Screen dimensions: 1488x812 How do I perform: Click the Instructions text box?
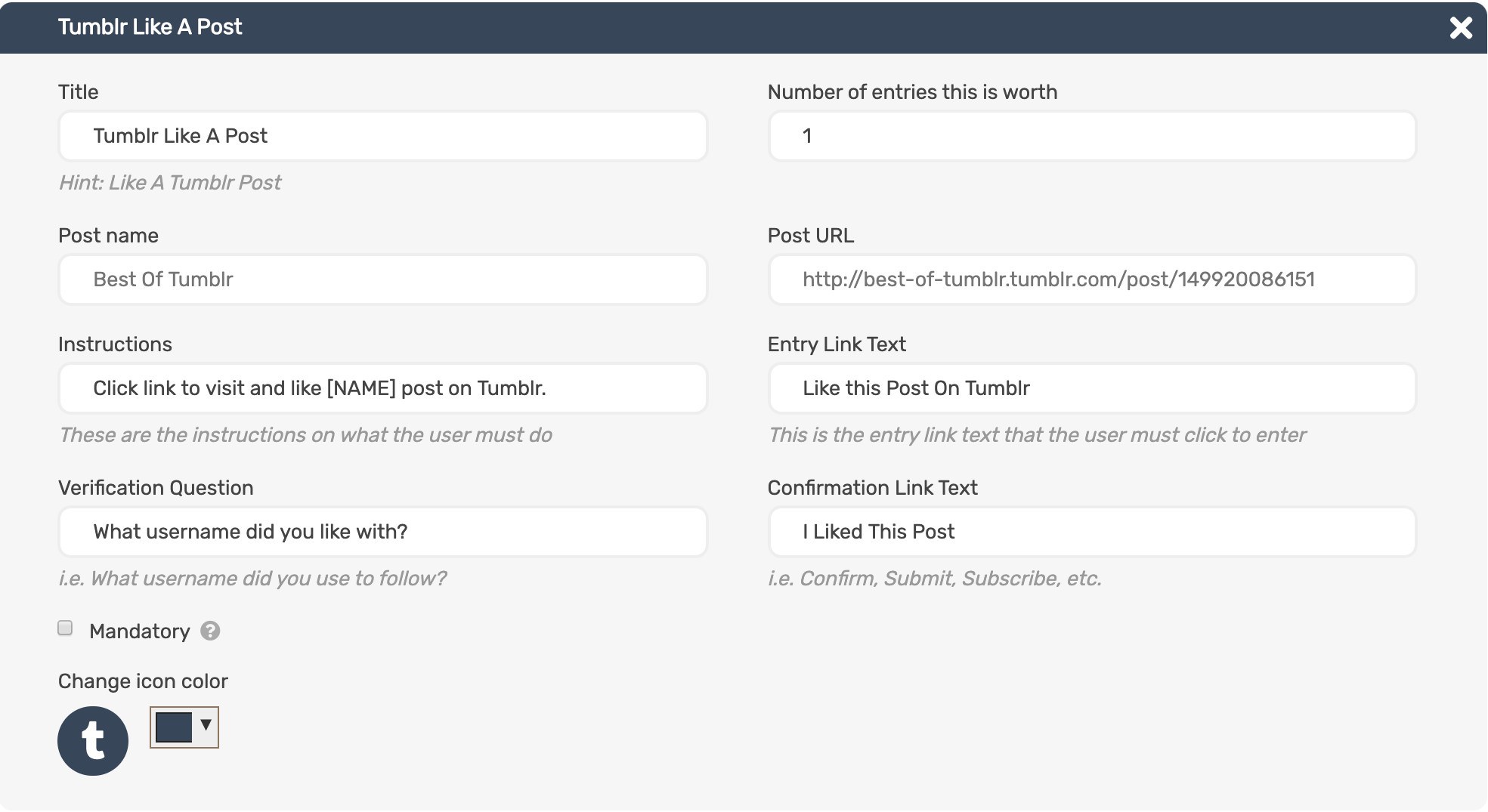382,388
